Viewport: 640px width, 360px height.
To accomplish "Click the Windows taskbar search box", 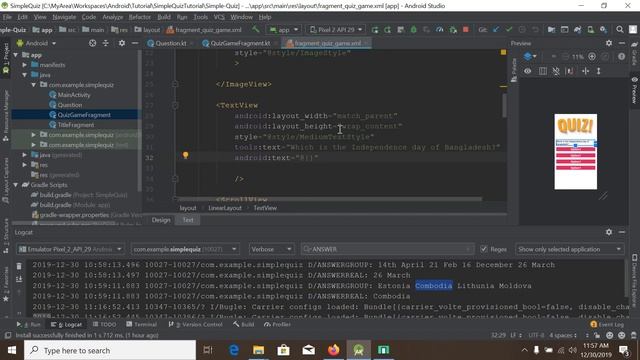I will click(110, 350).
